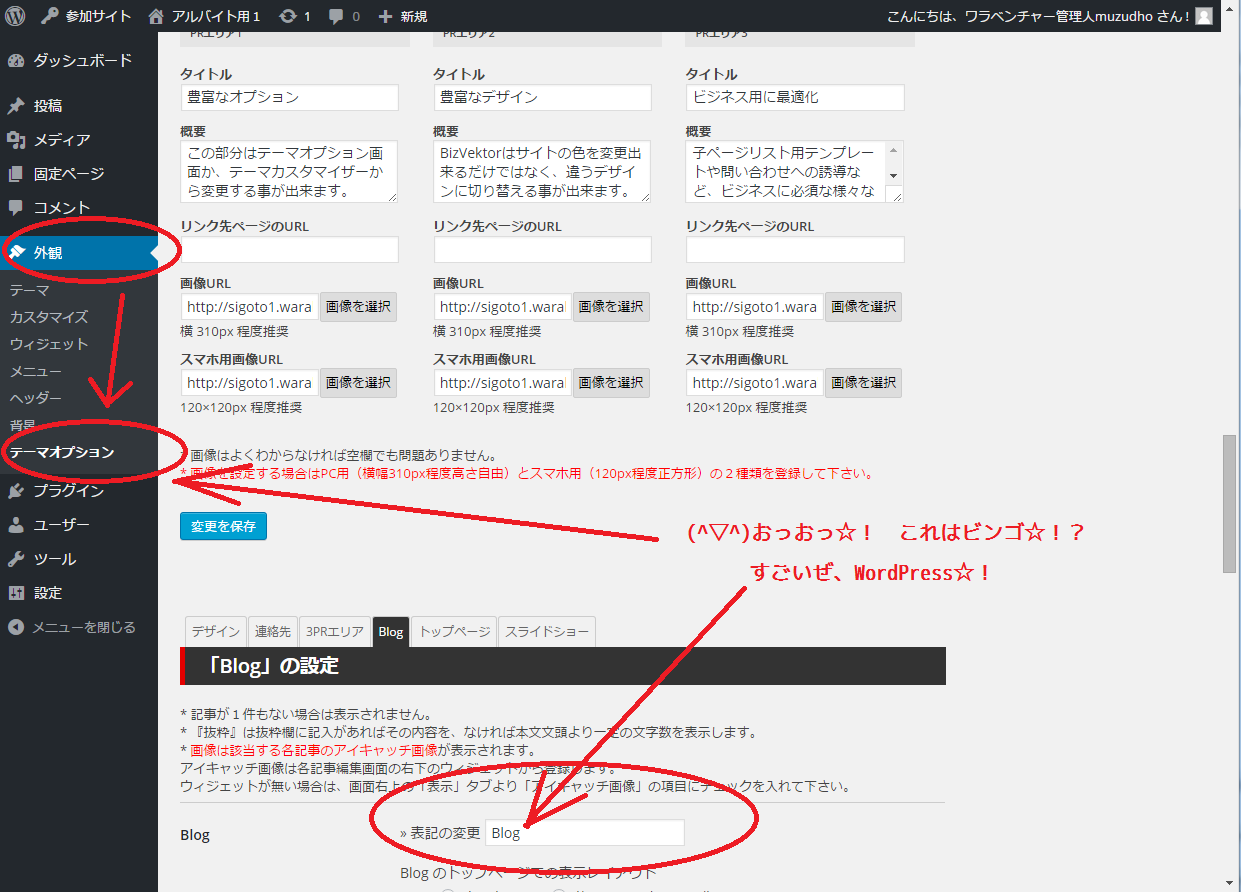The height and width of the screenshot is (892, 1241).
Task: Open カスタマイズ submenu item
Action: click(x=49, y=317)
